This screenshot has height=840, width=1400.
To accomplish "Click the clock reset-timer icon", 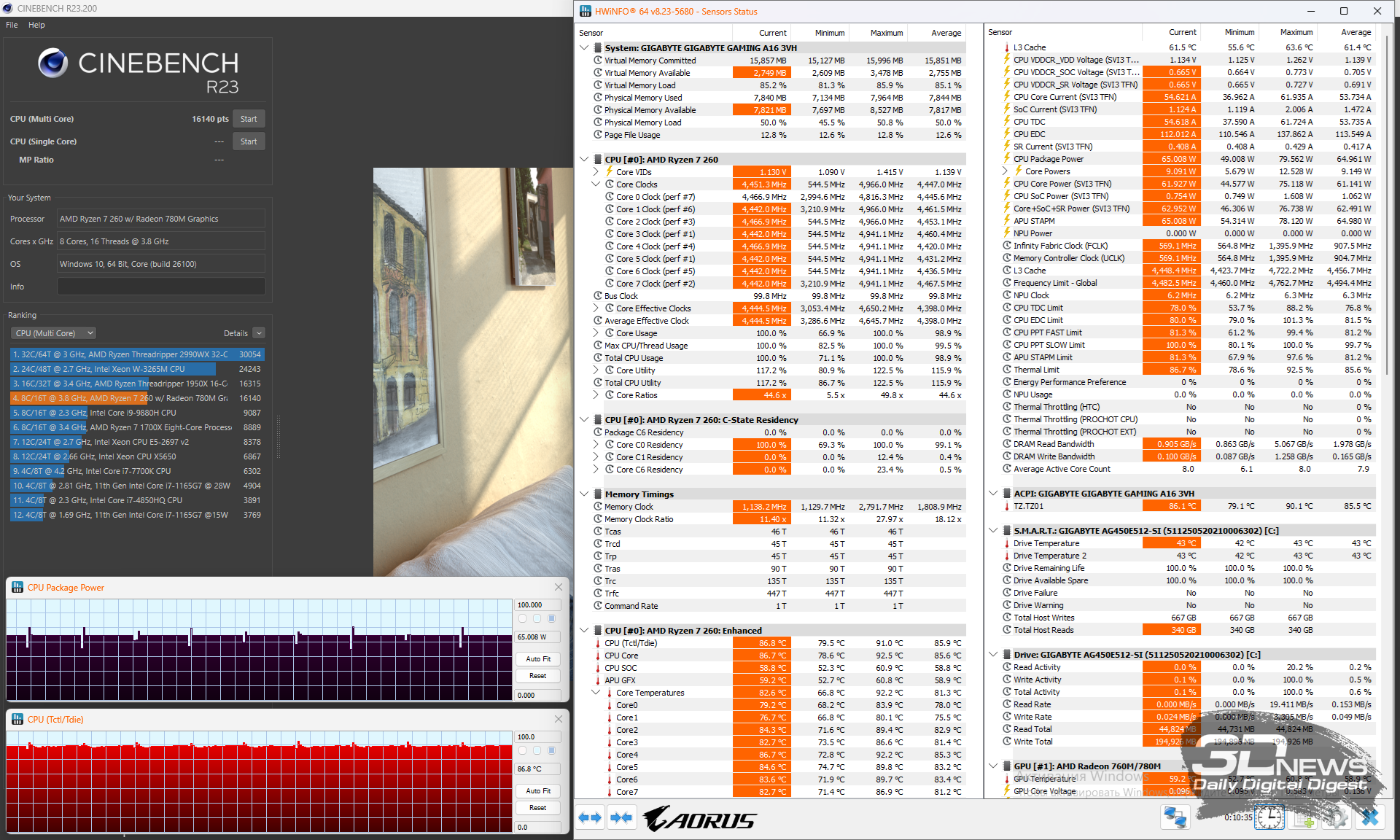I will [1269, 817].
